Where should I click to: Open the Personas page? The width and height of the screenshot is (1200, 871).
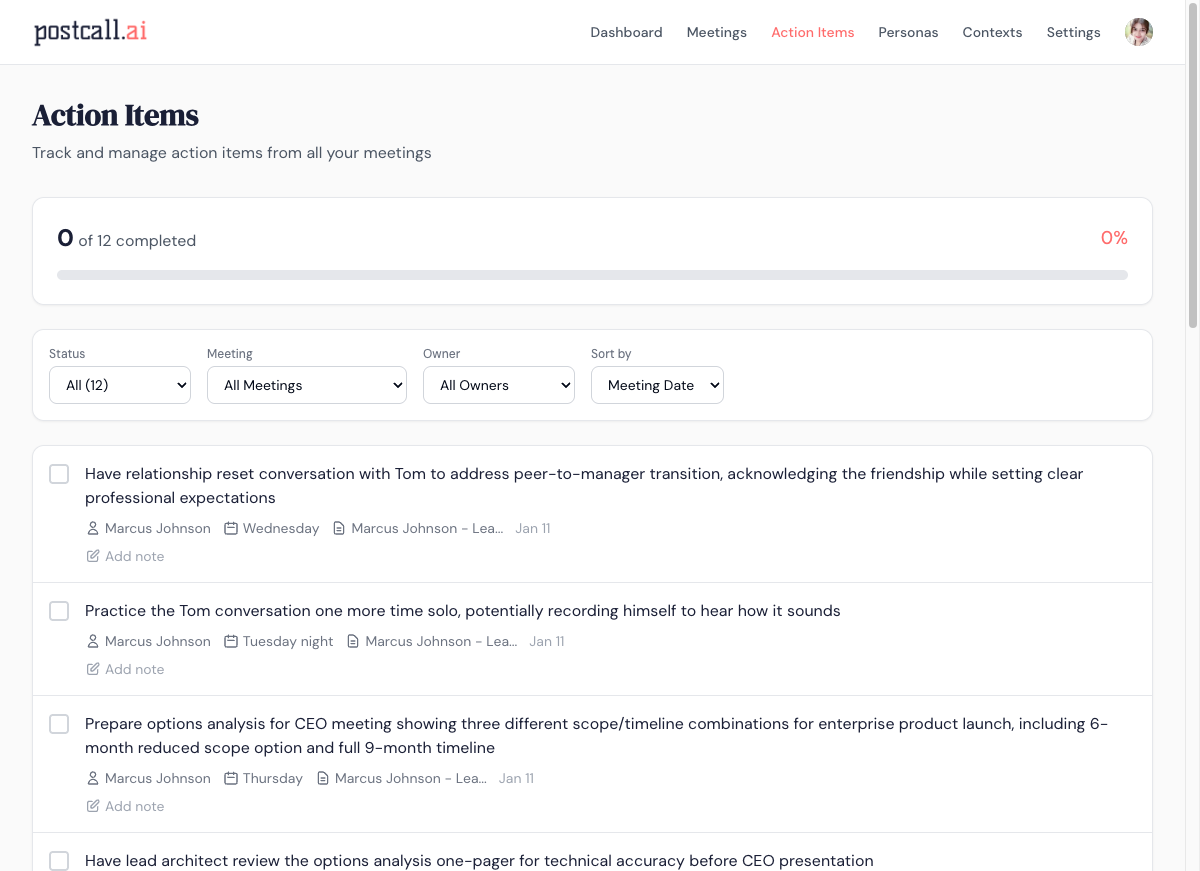(x=908, y=32)
